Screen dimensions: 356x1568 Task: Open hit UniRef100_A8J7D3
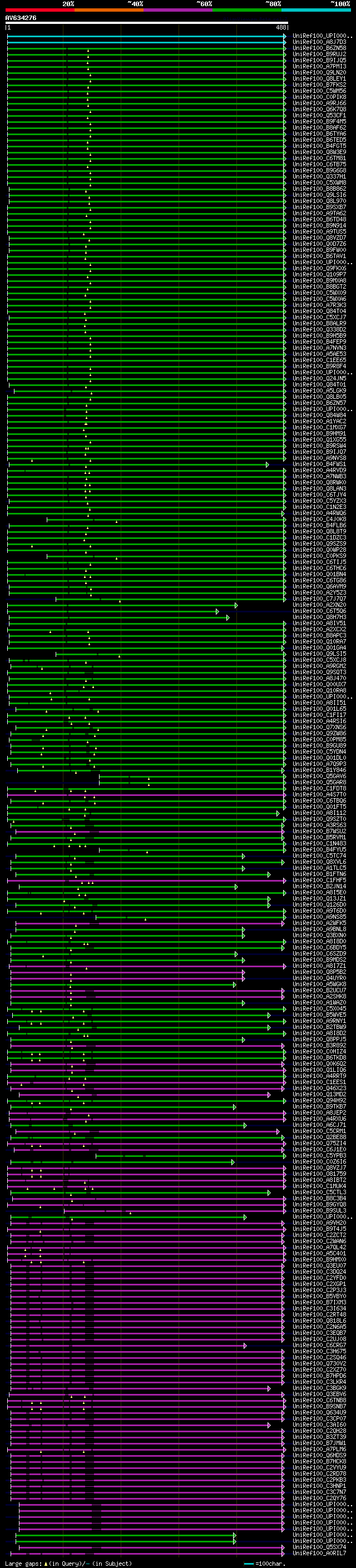(x=319, y=42)
